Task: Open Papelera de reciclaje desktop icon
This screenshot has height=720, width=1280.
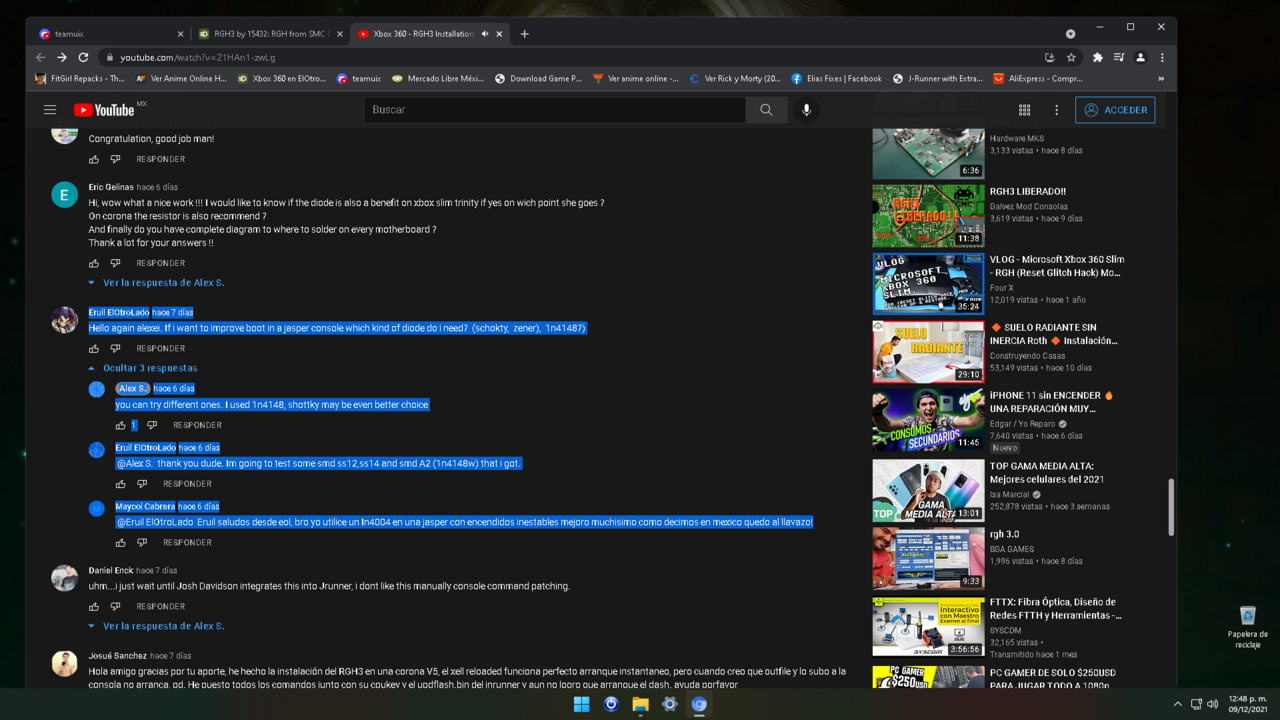Action: tap(1247, 627)
